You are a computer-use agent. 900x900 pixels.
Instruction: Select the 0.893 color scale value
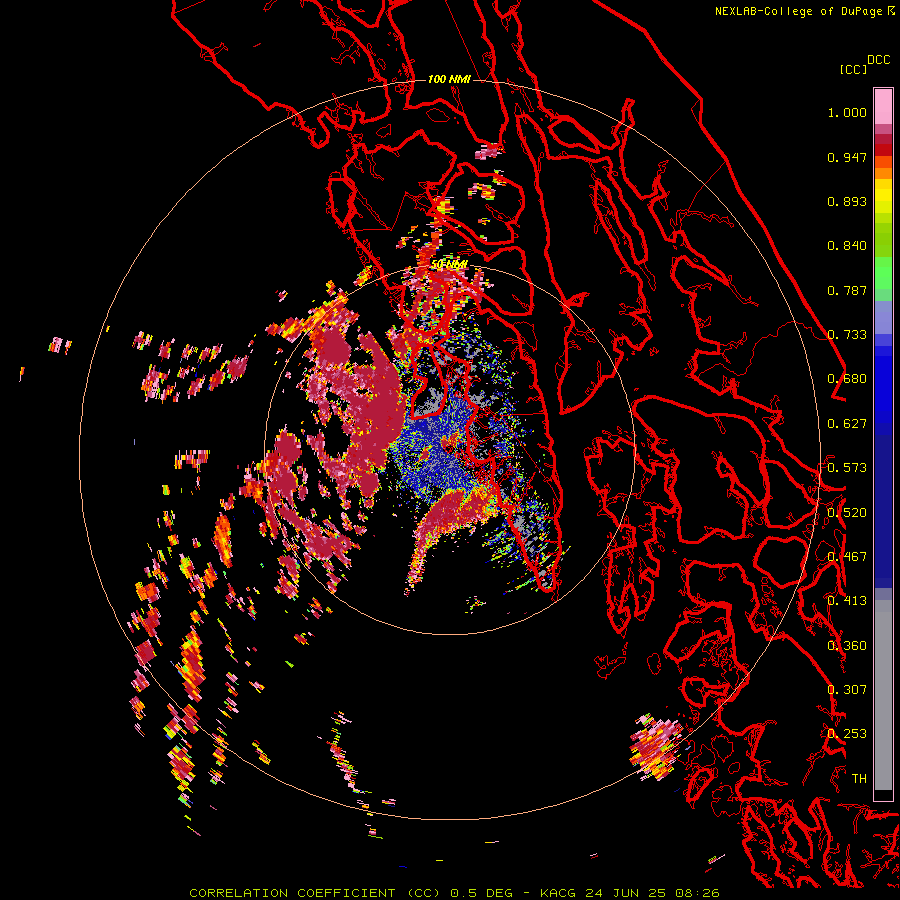(x=847, y=201)
